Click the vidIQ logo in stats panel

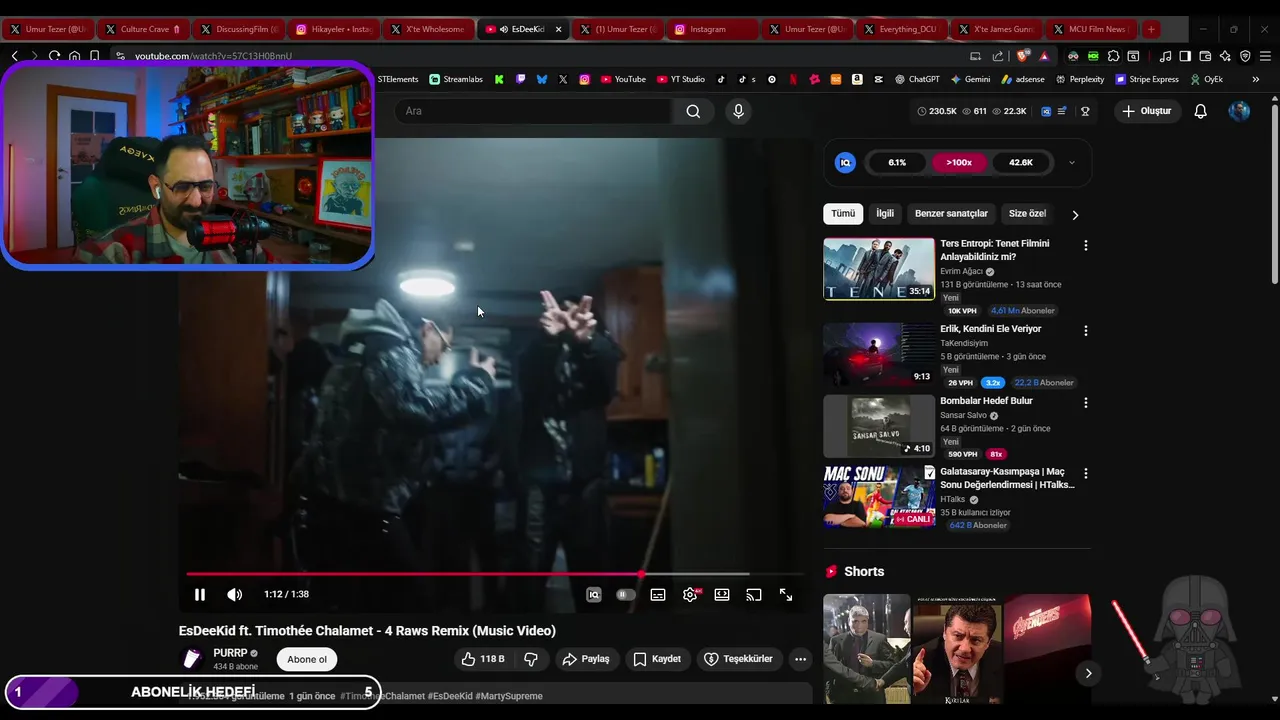click(845, 163)
